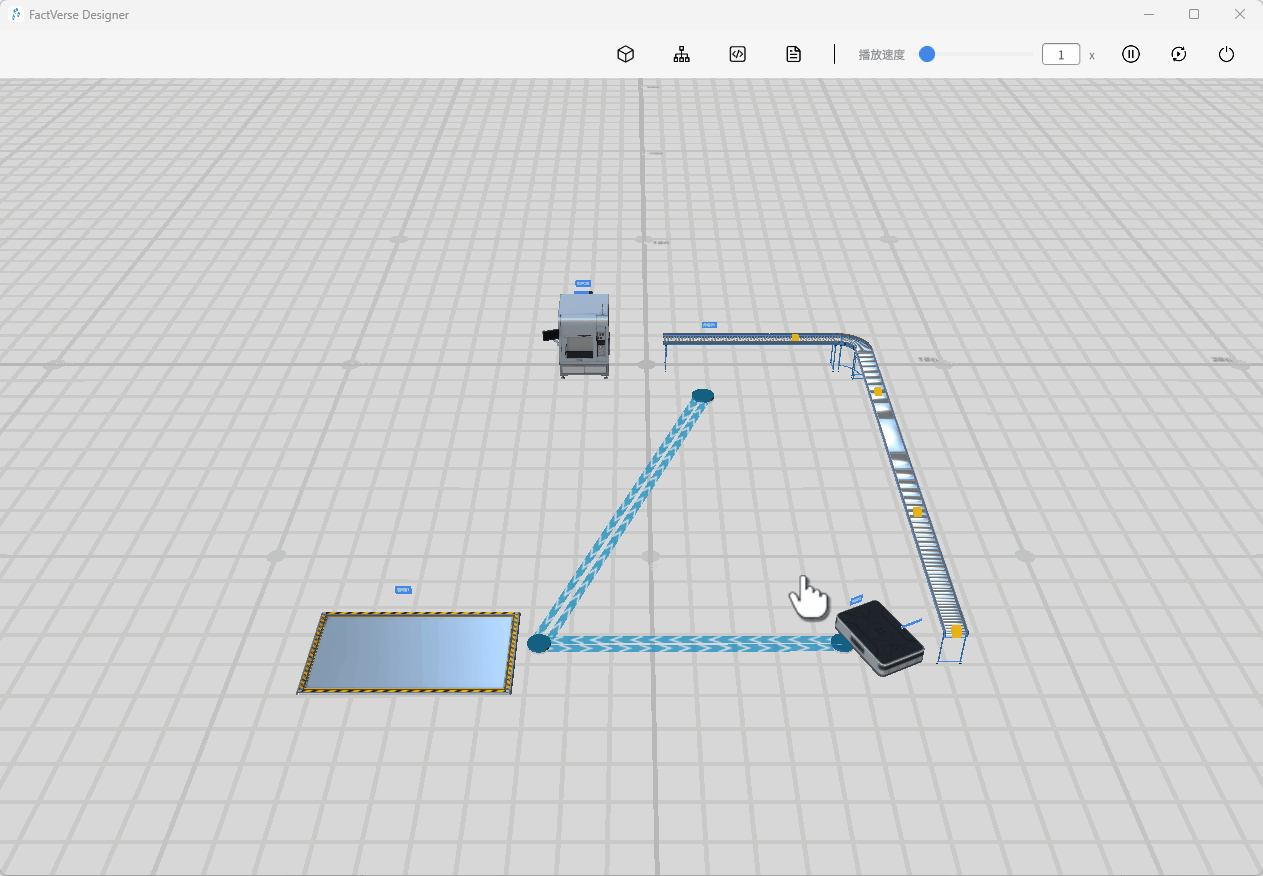Open the code script icon
1263x876 pixels.
(x=737, y=54)
